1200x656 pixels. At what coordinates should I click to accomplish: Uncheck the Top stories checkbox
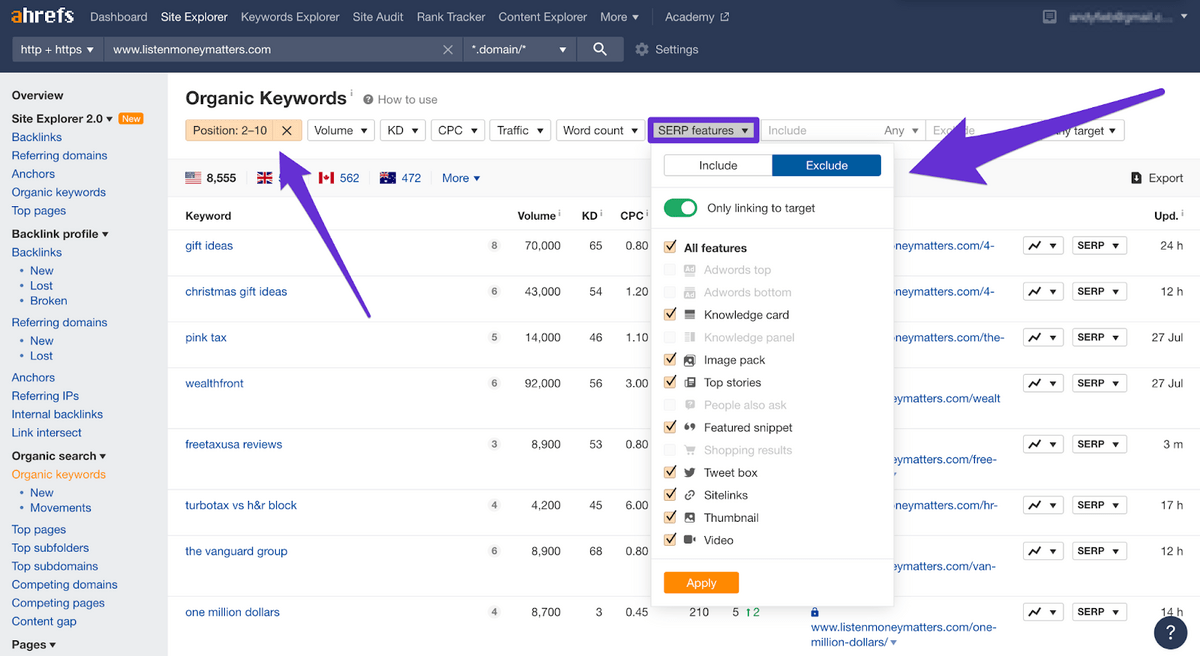point(670,383)
